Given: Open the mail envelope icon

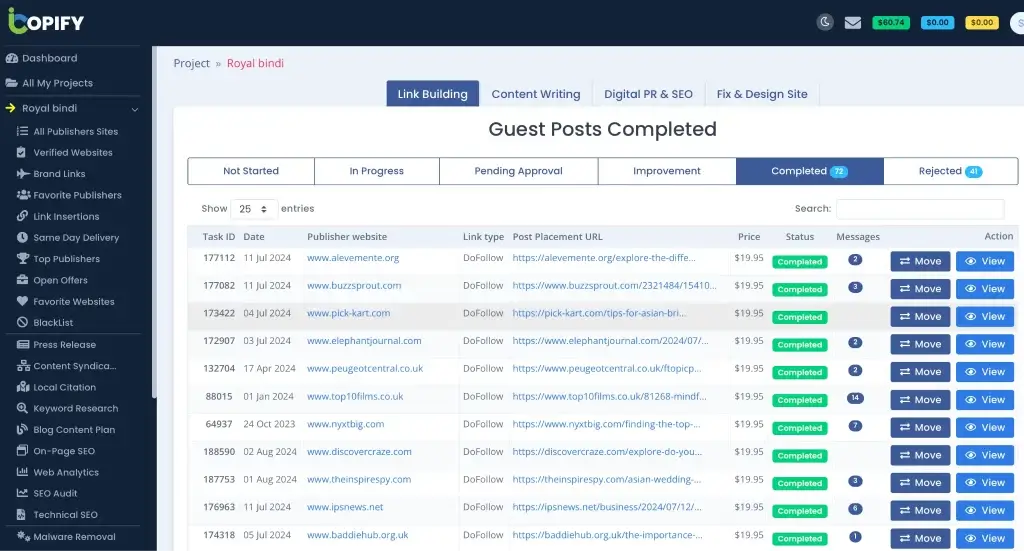Looking at the screenshot, I should click(x=852, y=22).
